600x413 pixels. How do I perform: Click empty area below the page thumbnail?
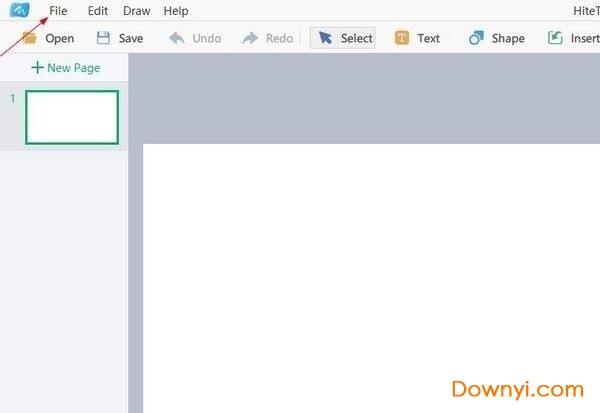tap(64, 280)
